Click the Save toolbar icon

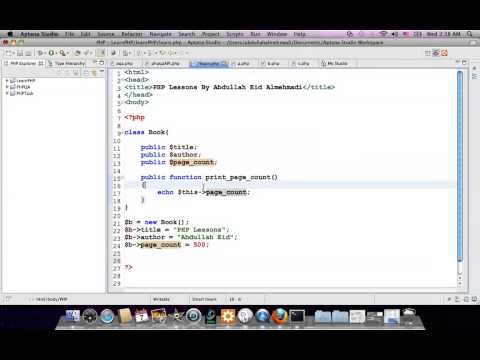(20, 53)
